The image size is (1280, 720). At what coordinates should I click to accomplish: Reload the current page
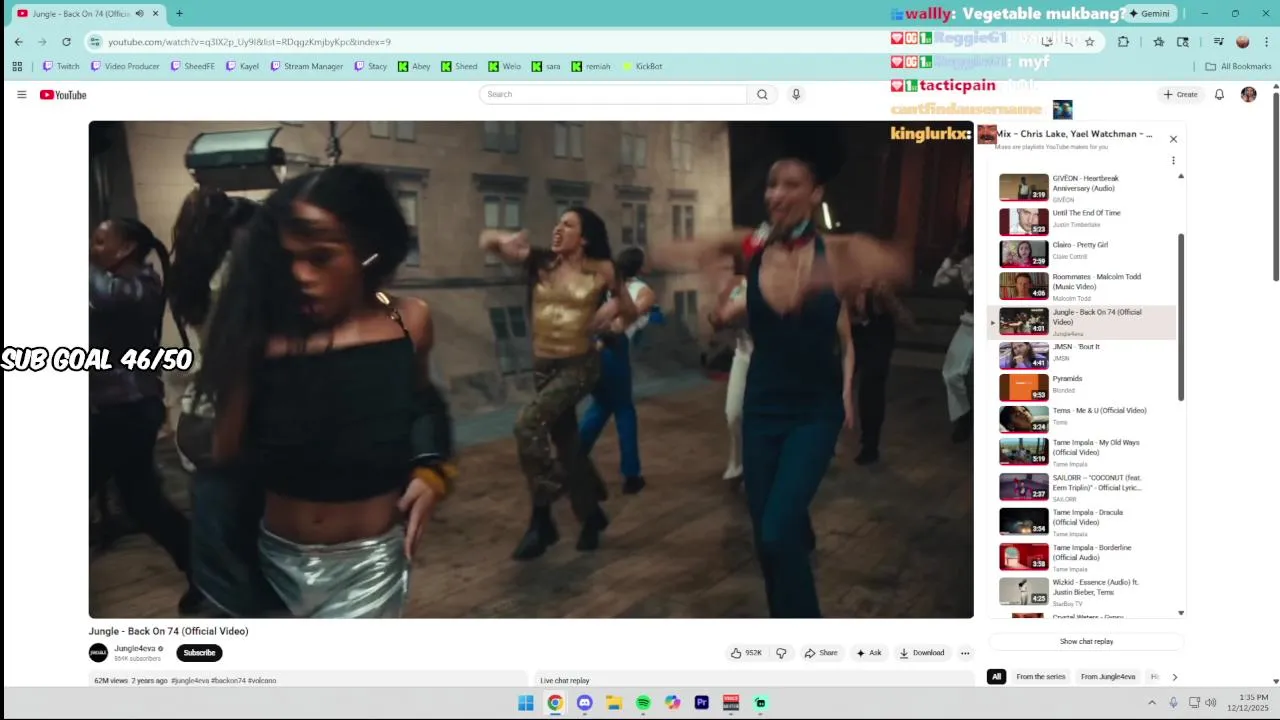tap(66, 42)
